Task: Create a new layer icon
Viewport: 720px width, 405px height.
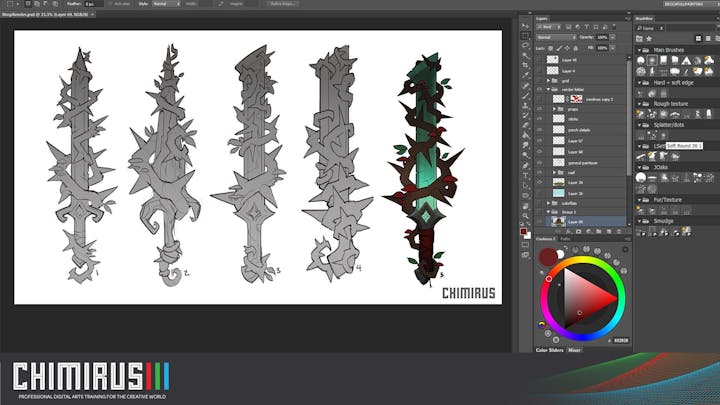Action: (609, 231)
